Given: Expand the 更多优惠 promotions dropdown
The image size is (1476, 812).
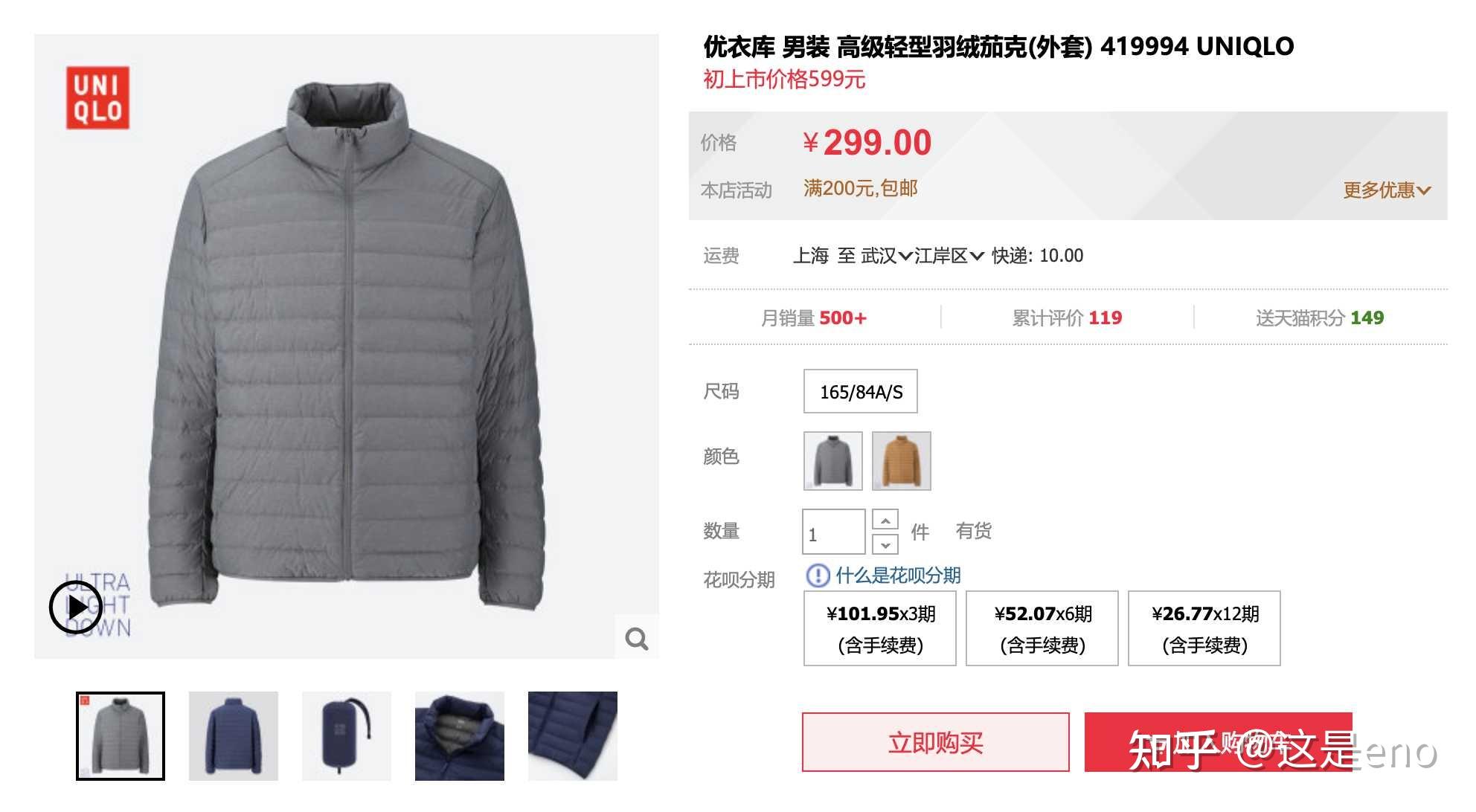Looking at the screenshot, I should (1387, 190).
